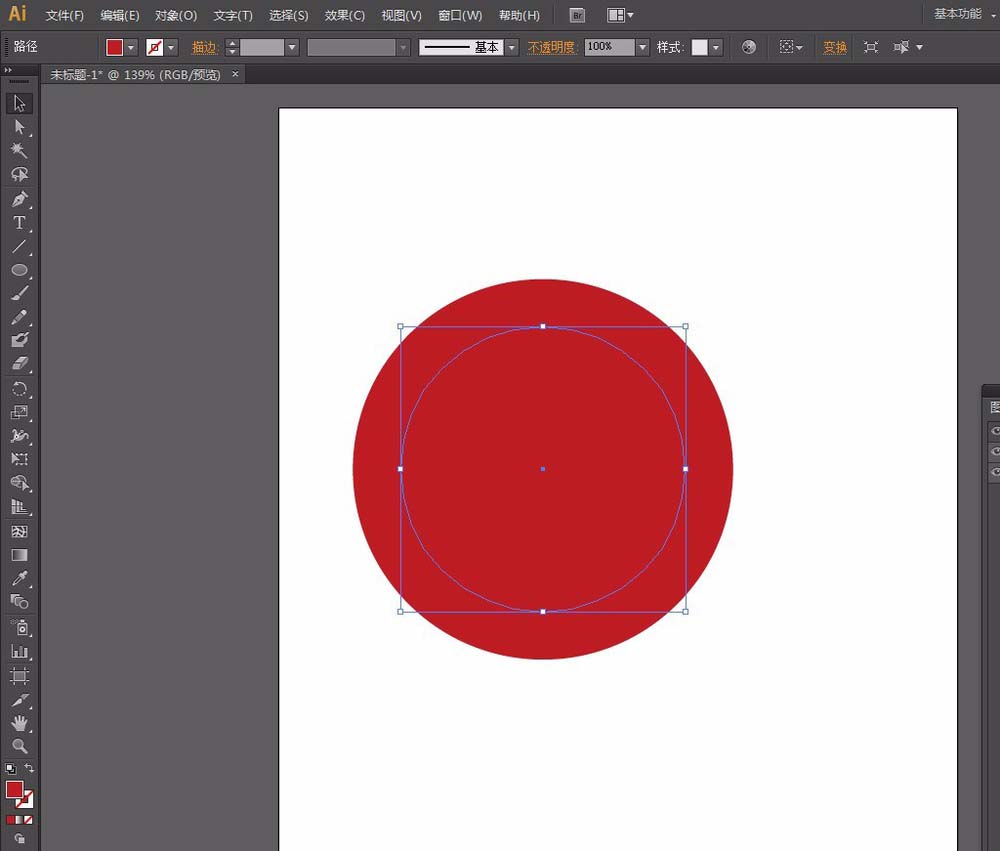Select the Direct Selection tool (white arrow)

[19, 127]
